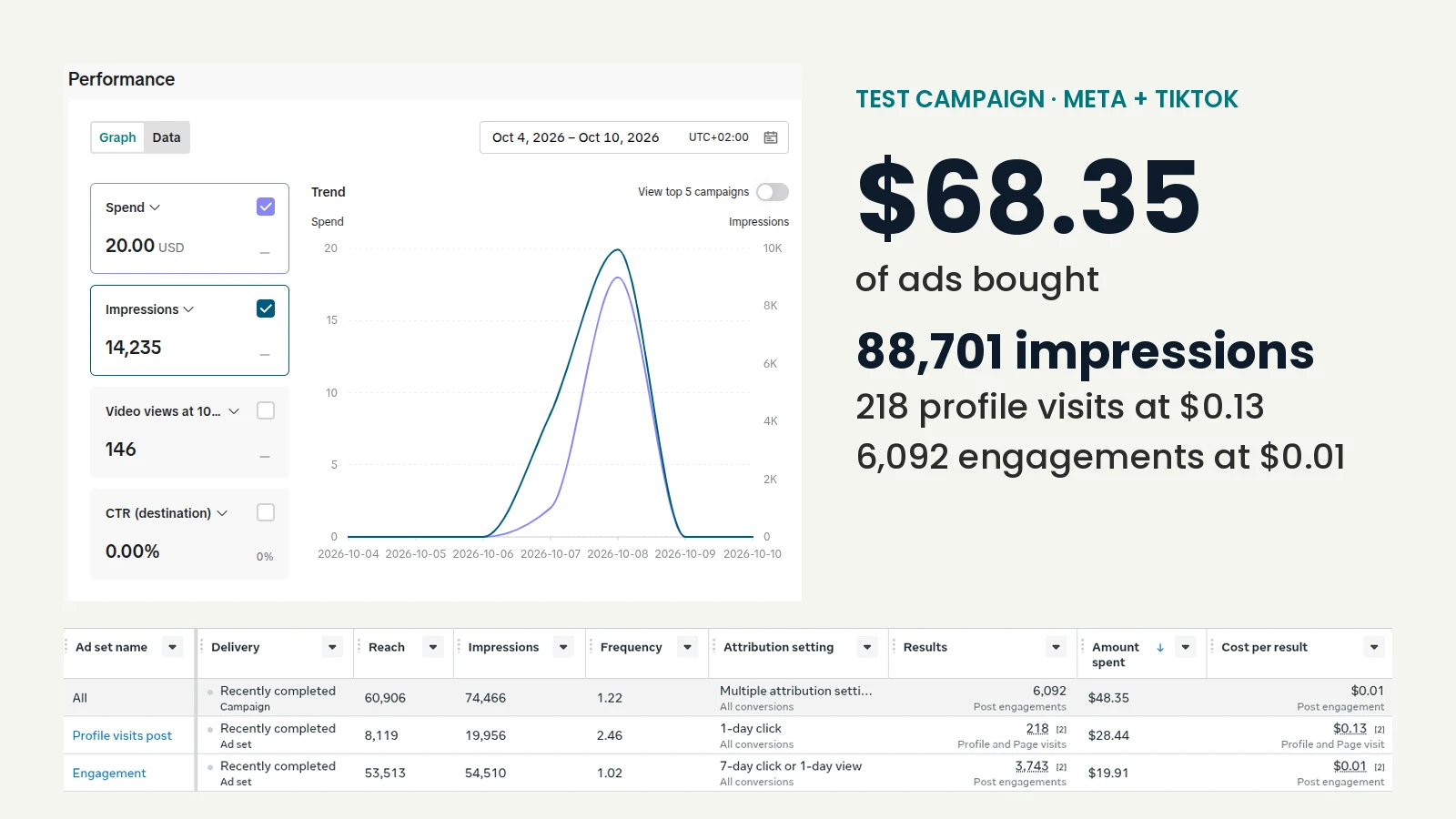Viewport: 1456px width, 819px height.
Task: Click the Engagement row $0.01 cost link
Action: [x=1350, y=766]
